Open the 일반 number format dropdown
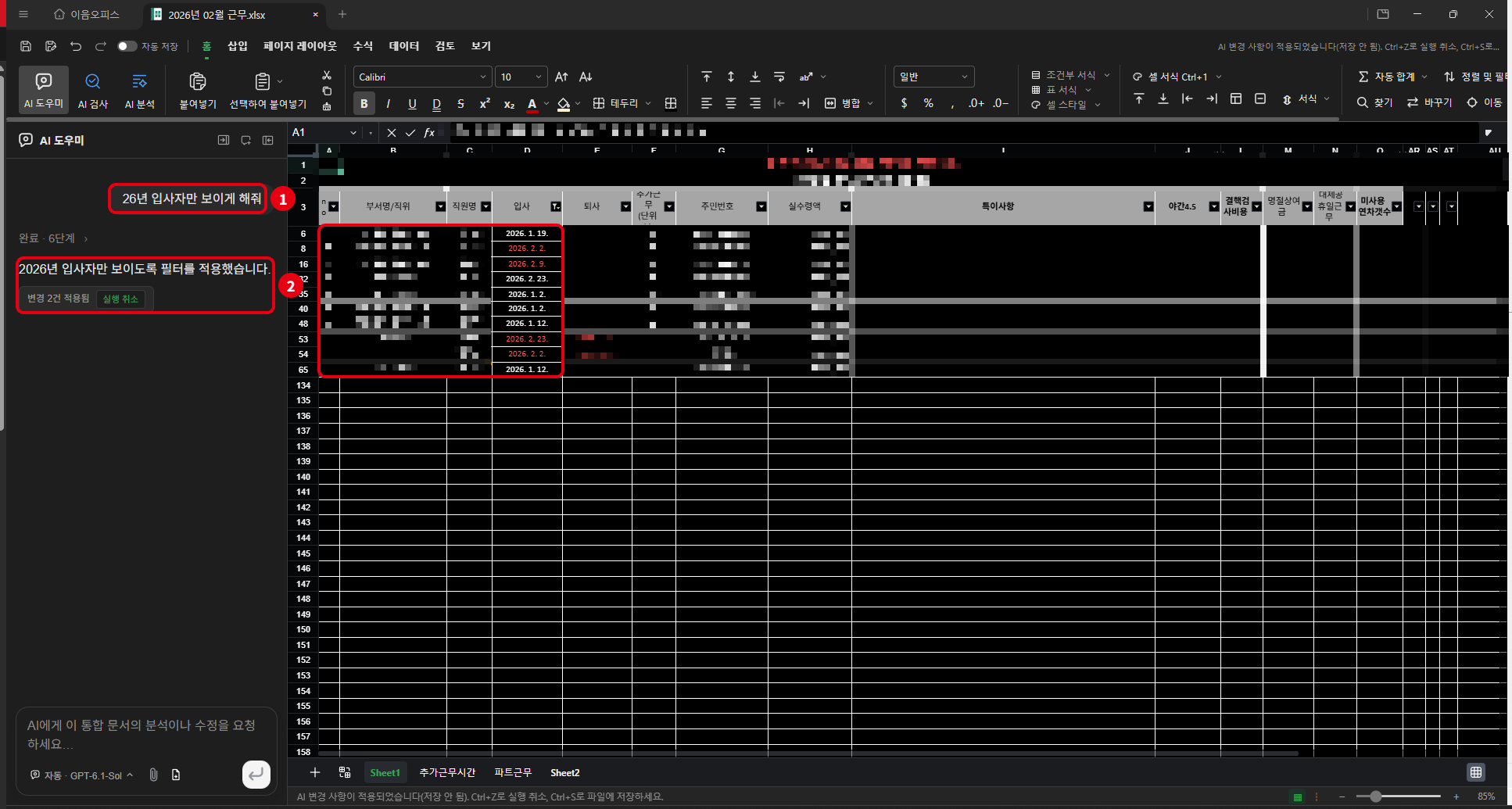This screenshot has width=1512, height=809. (x=933, y=77)
